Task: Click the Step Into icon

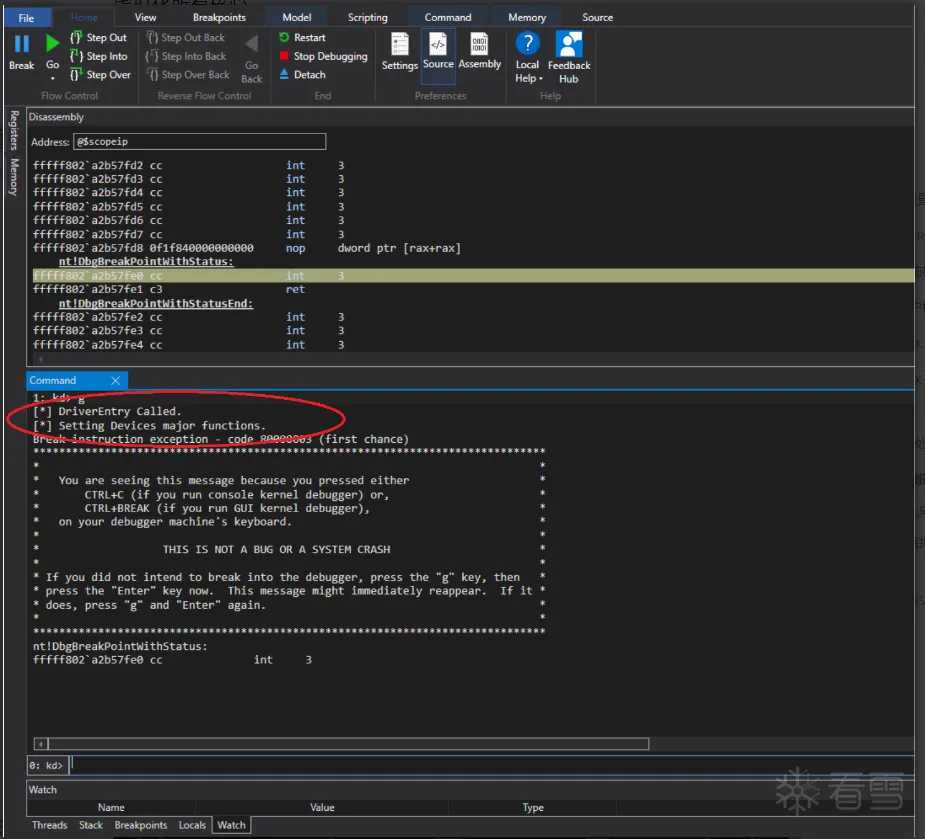Action: tap(76, 57)
